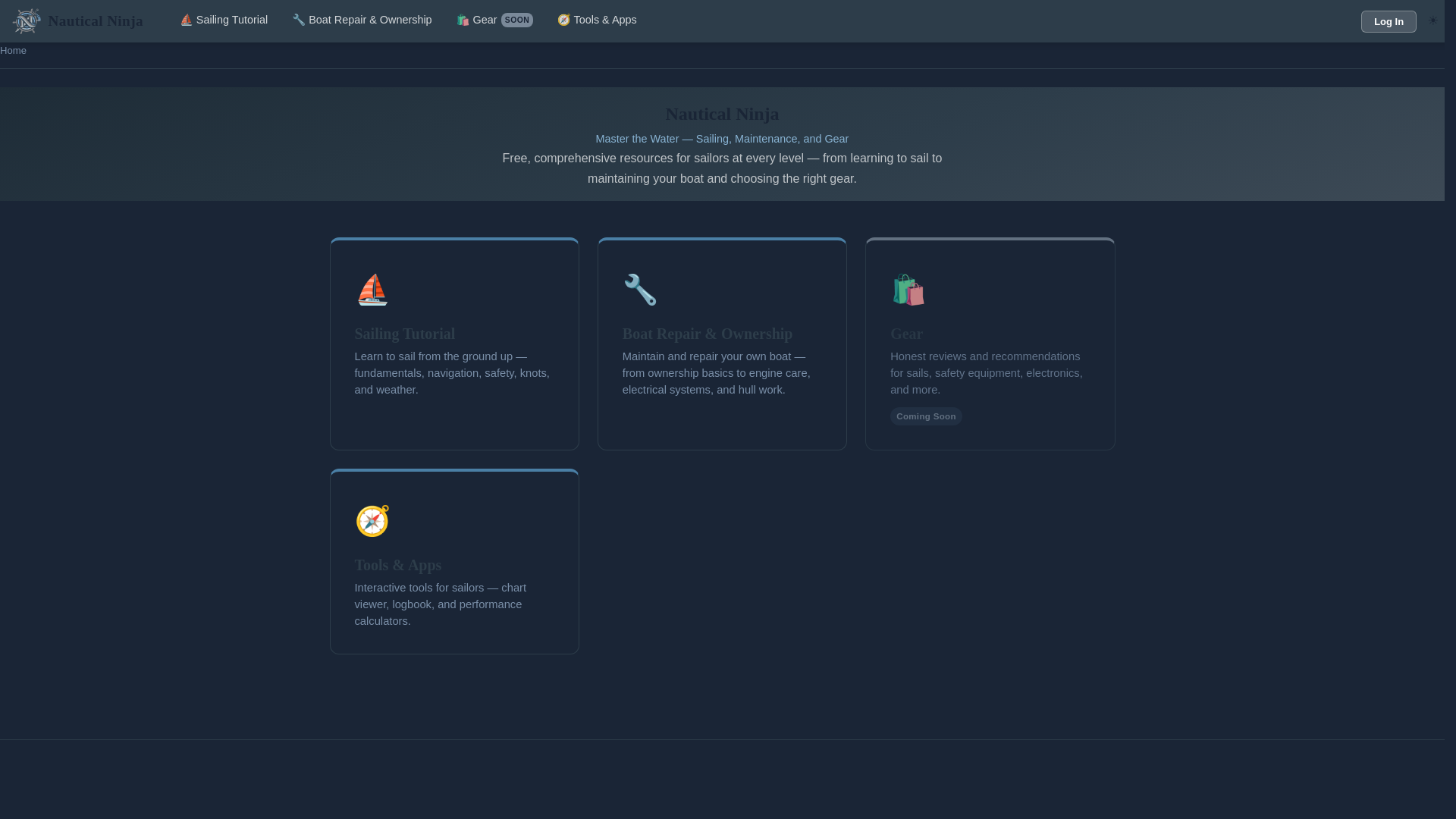Open Sailing Tutorial in the navigation bar
Image resolution: width=1456 pixels, height=819 pixels.
pyautogui.click(x=224, y=20)
